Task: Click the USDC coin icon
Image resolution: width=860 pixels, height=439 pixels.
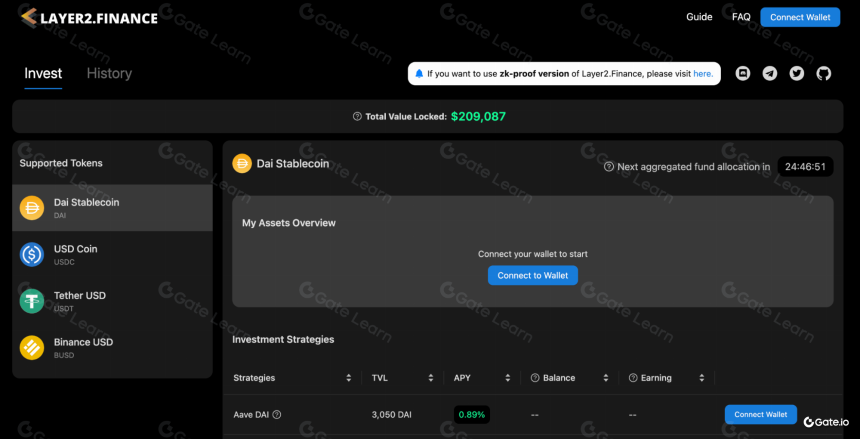Action: (32, 255)
